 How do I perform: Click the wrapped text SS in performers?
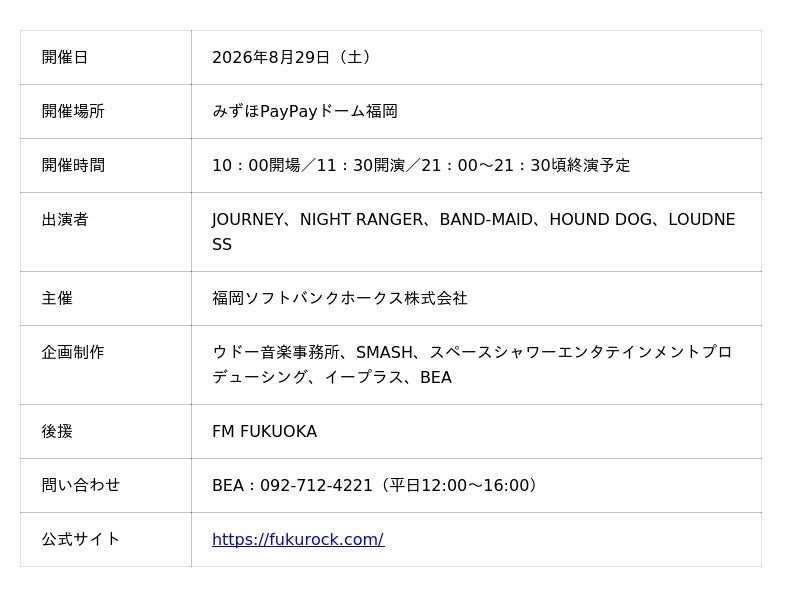[222, 245]
